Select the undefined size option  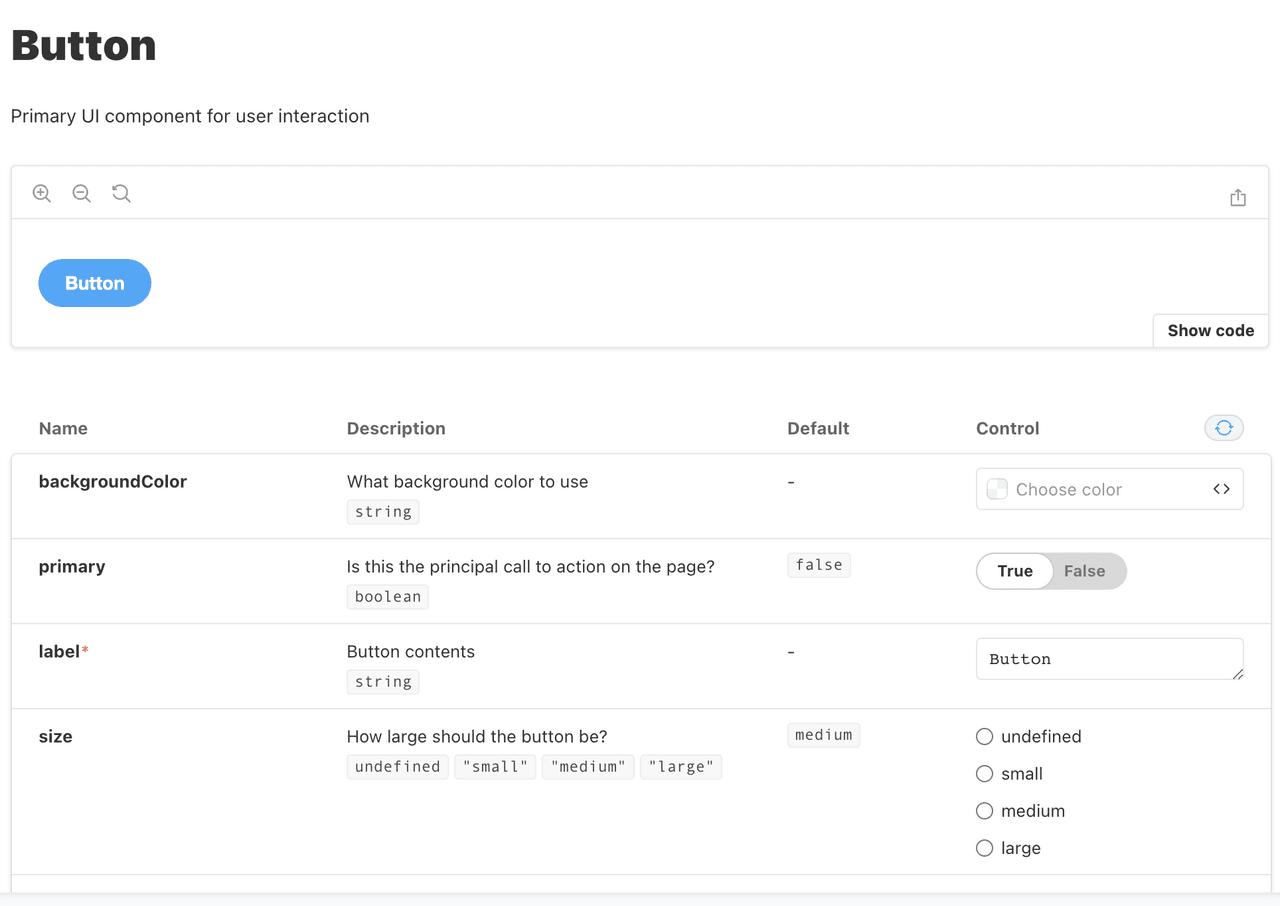pyautogui.click(x=985, y=737)
